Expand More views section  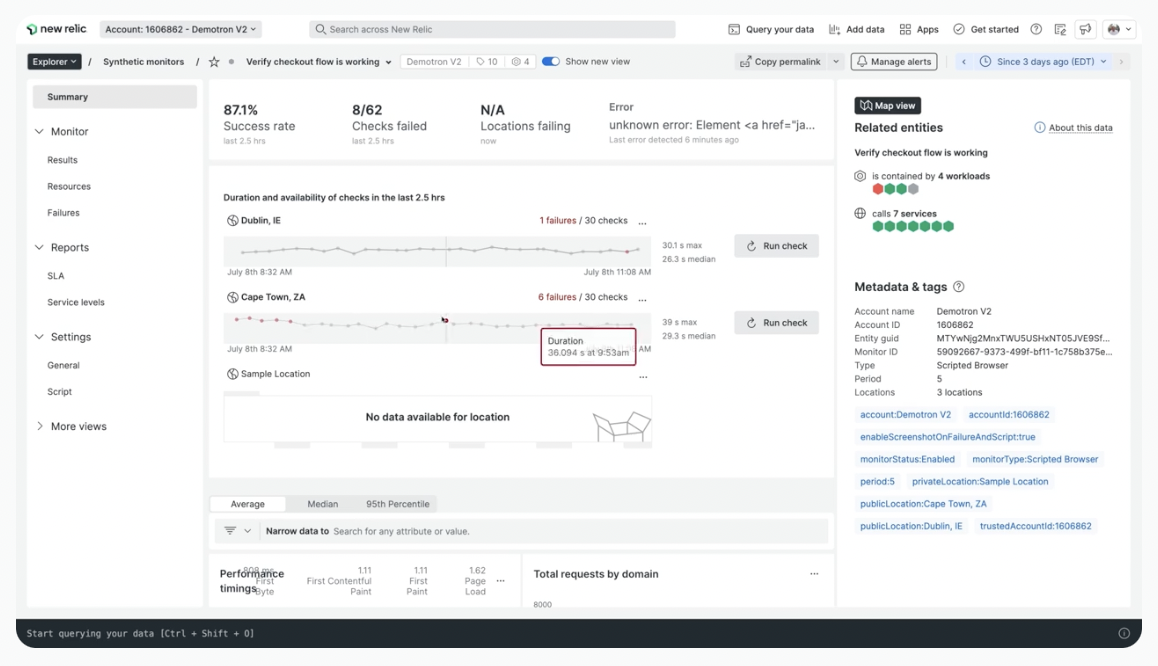click(x=40, y=426)
